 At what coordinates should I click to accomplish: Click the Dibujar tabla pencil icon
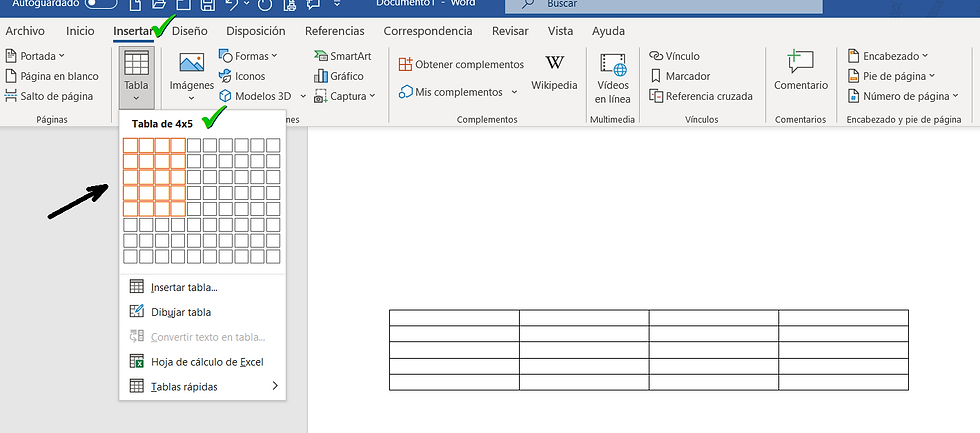pyautogui.click(x=136, y=311)
